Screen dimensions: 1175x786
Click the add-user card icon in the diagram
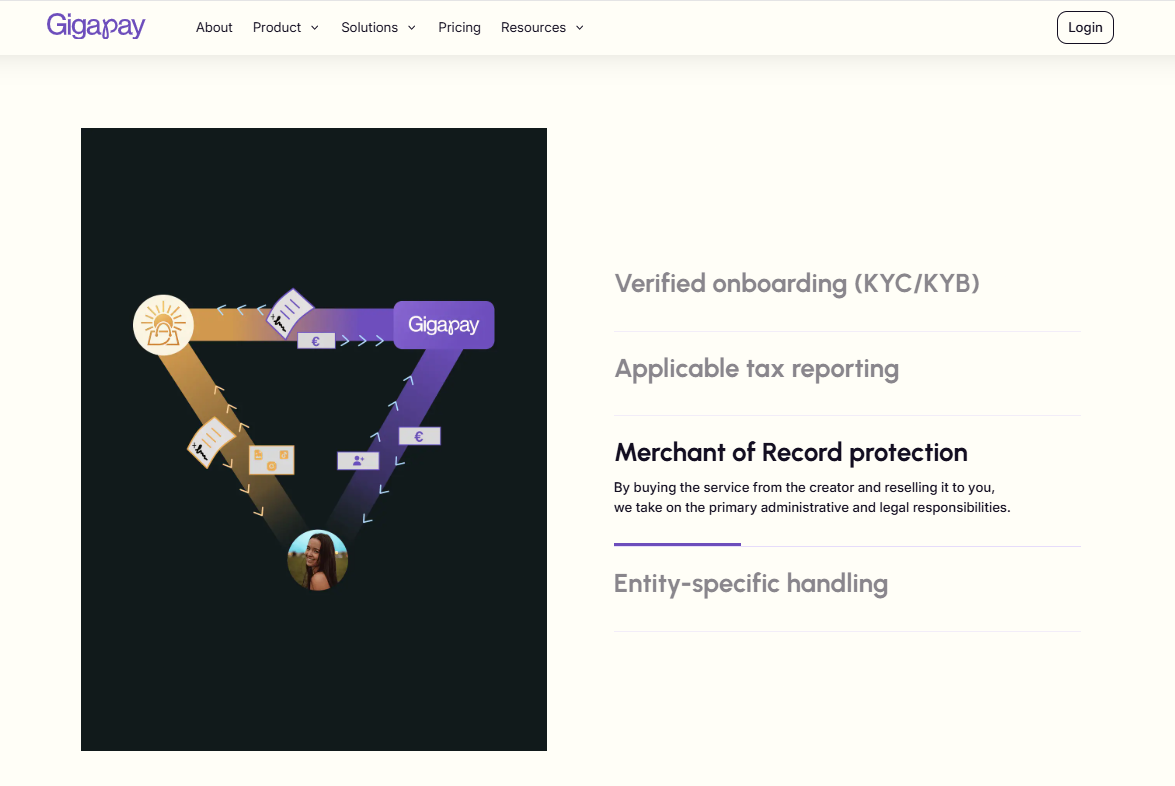[358, 461]
